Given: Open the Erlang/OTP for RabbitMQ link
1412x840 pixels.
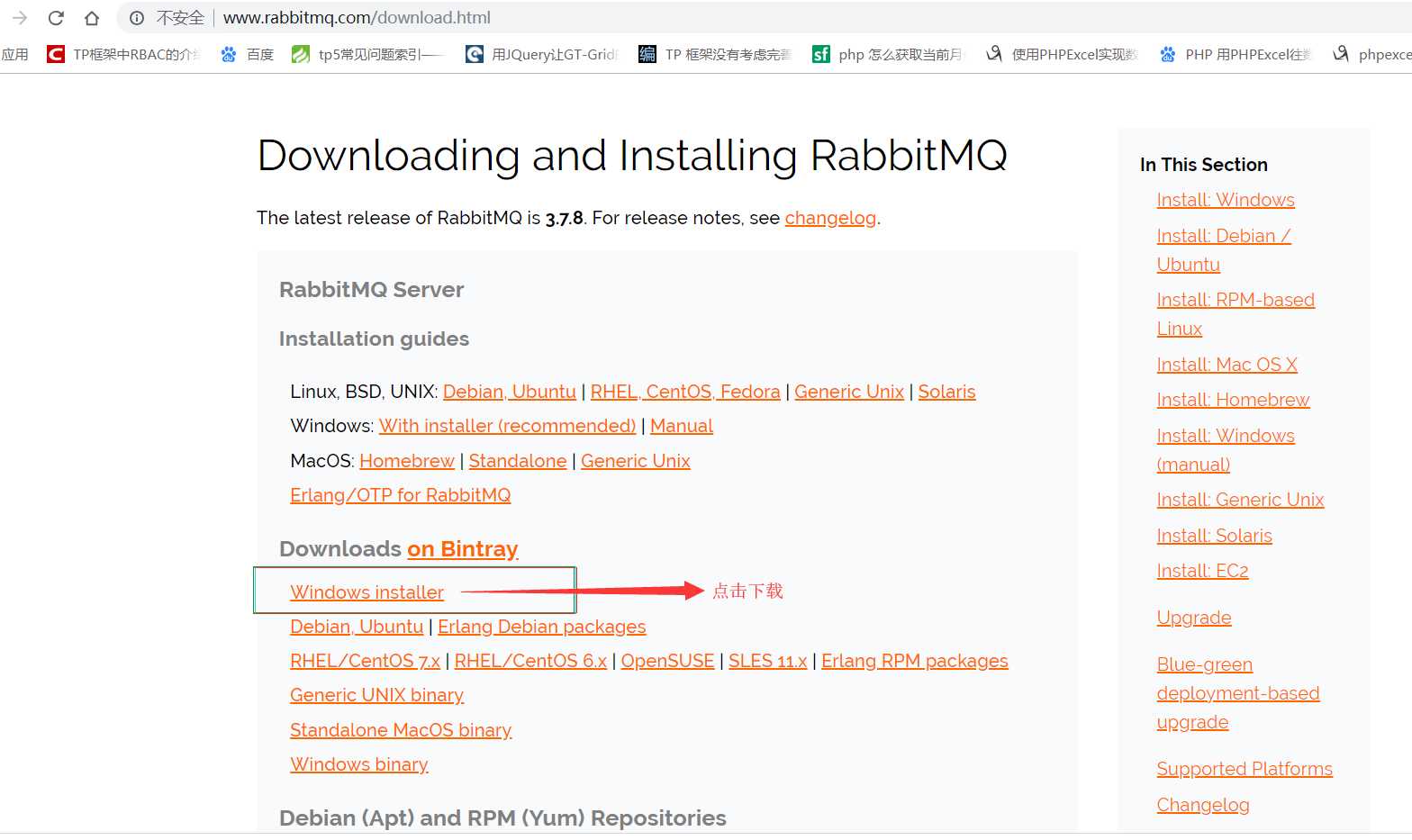Looking at the screenshot, I should tap(401, 495).
